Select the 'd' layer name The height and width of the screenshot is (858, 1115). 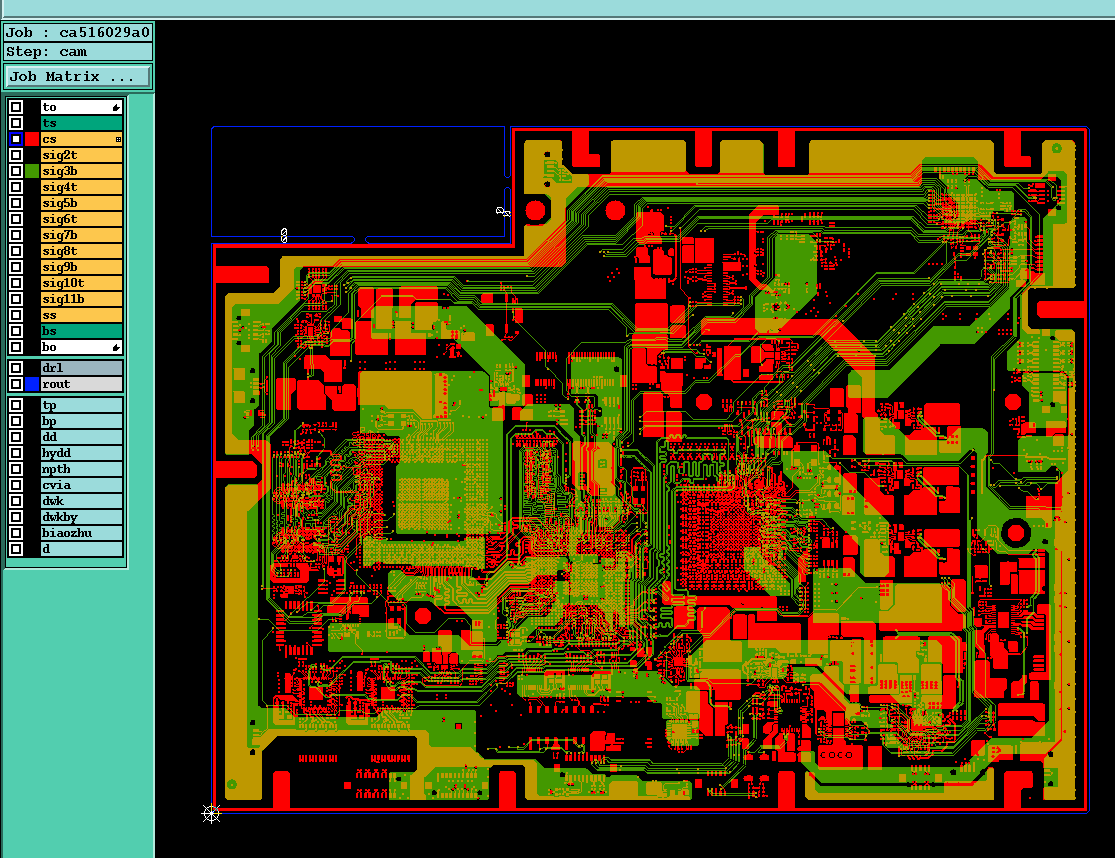point(82,549)
